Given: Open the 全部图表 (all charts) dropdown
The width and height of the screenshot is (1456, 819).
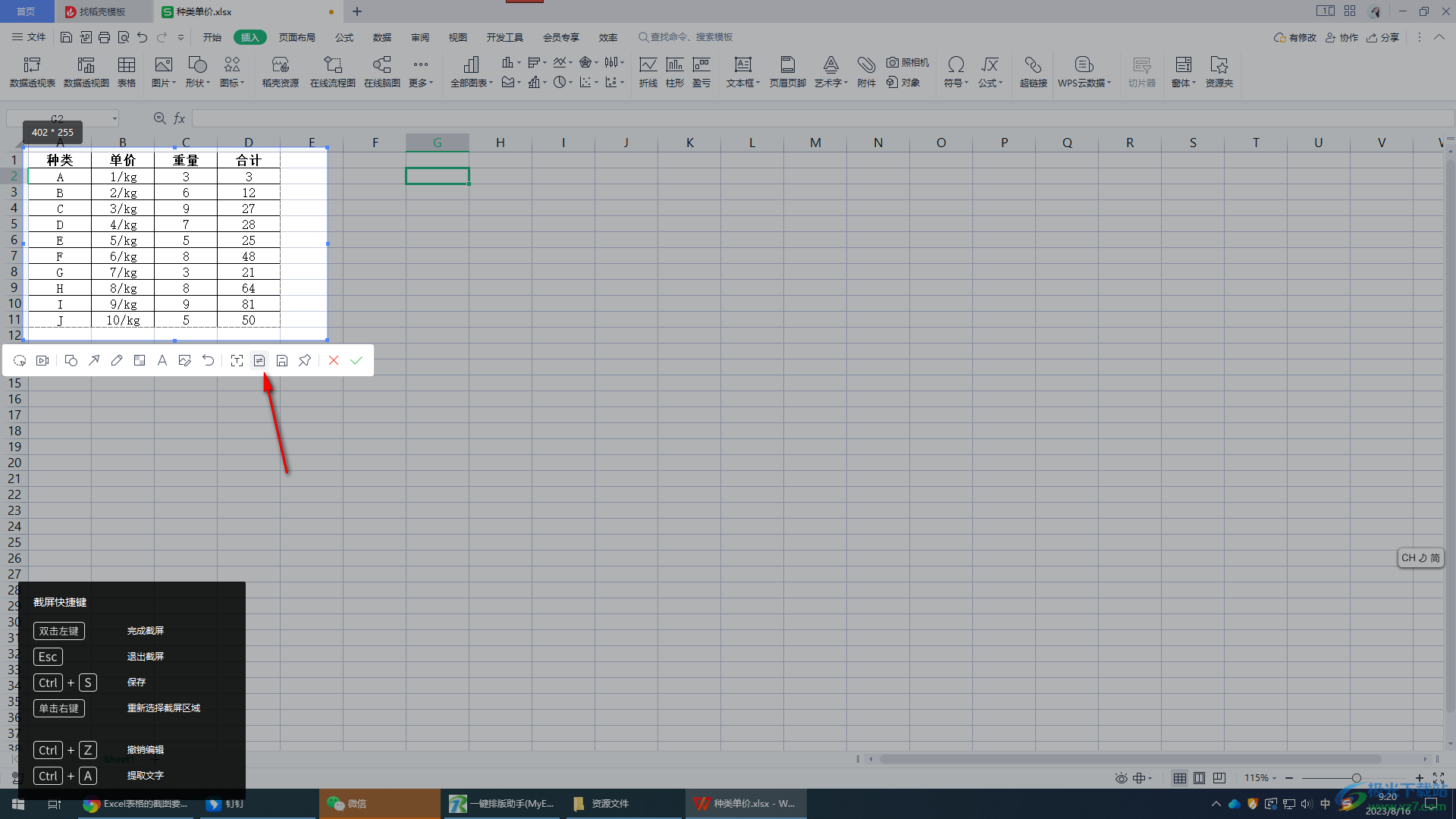Looking at the screenshot, I should point(471,83).
